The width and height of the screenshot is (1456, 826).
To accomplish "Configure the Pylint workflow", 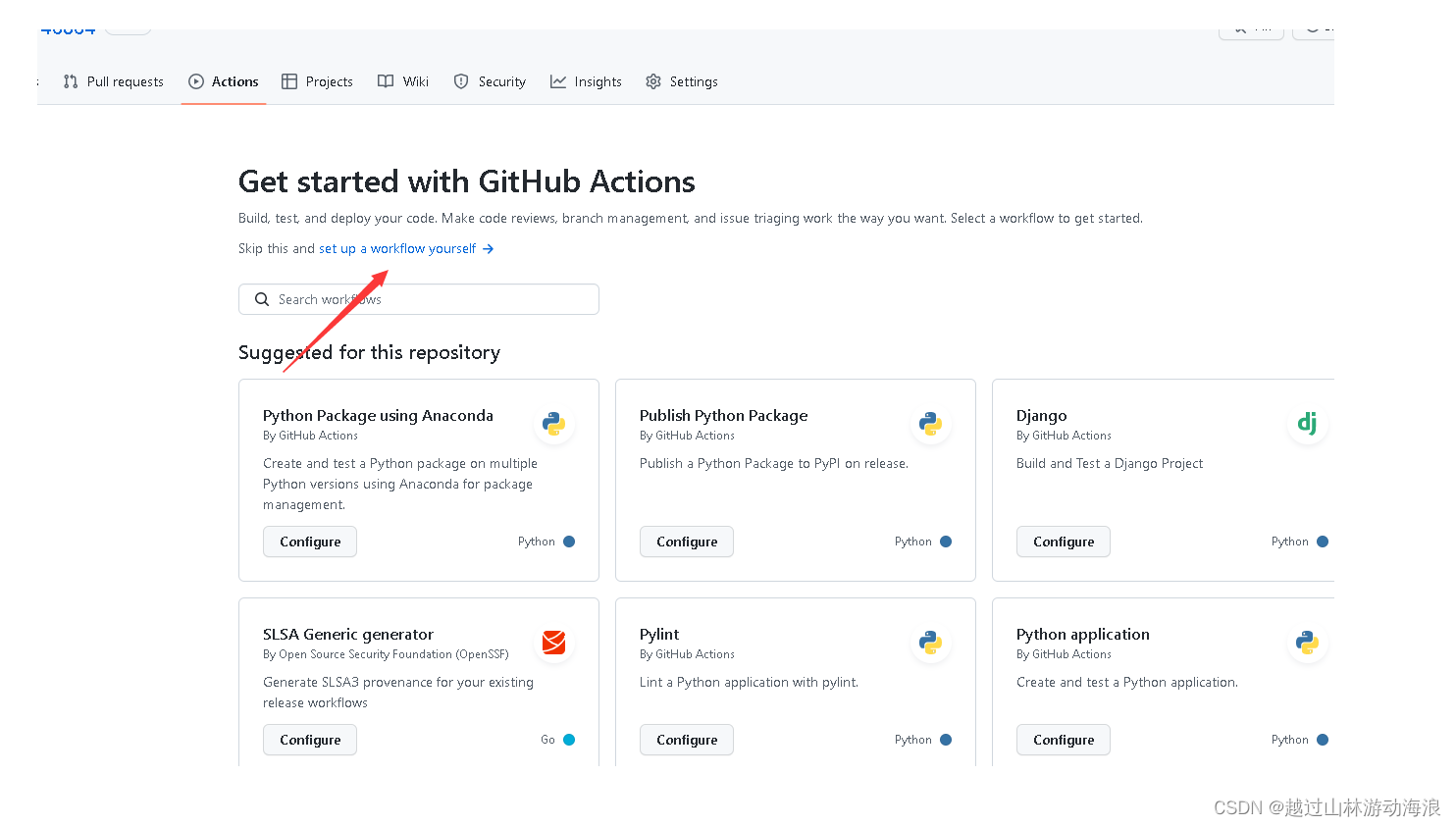I will click(687, 740).
